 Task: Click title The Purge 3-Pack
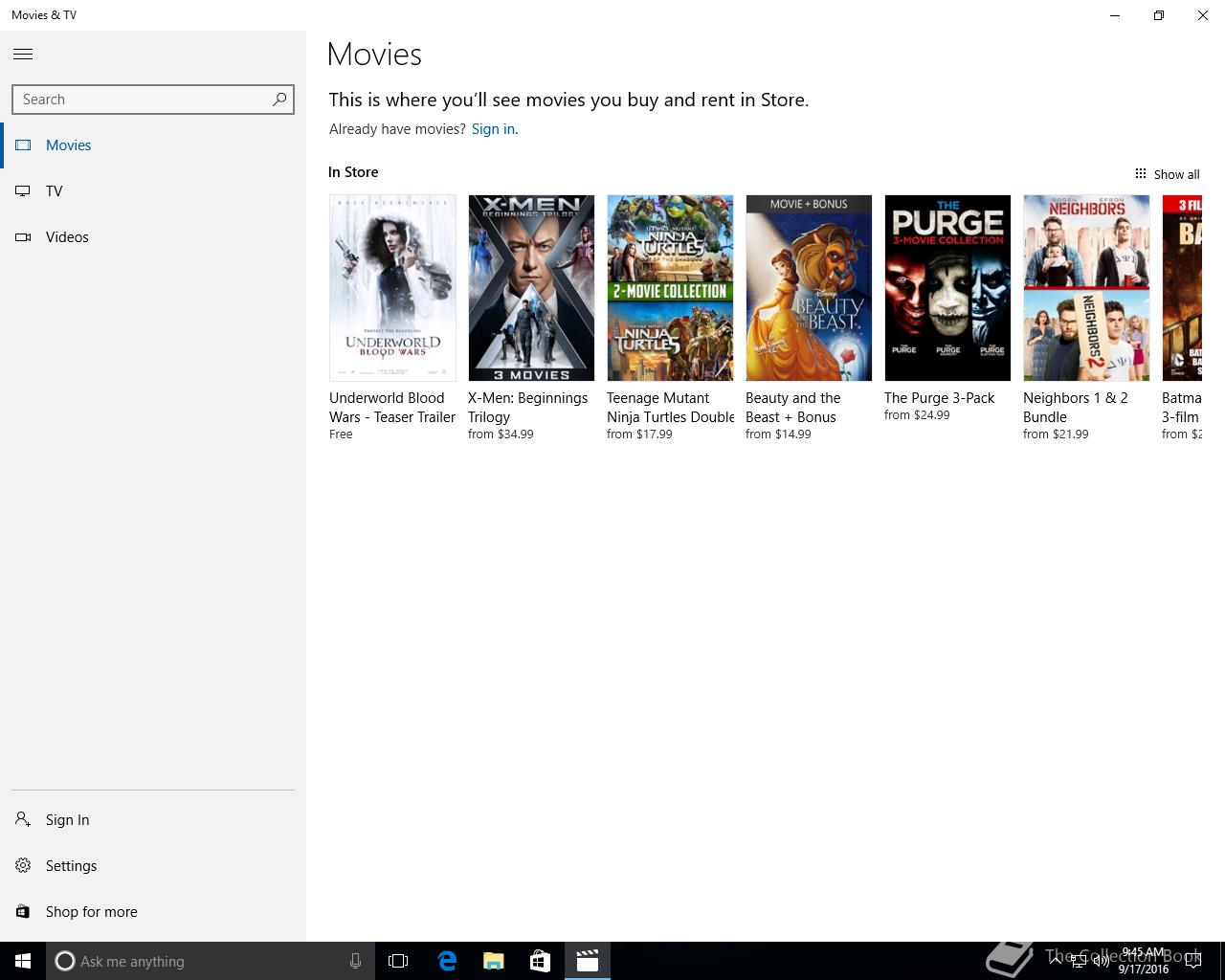click(x=940, y=398)
